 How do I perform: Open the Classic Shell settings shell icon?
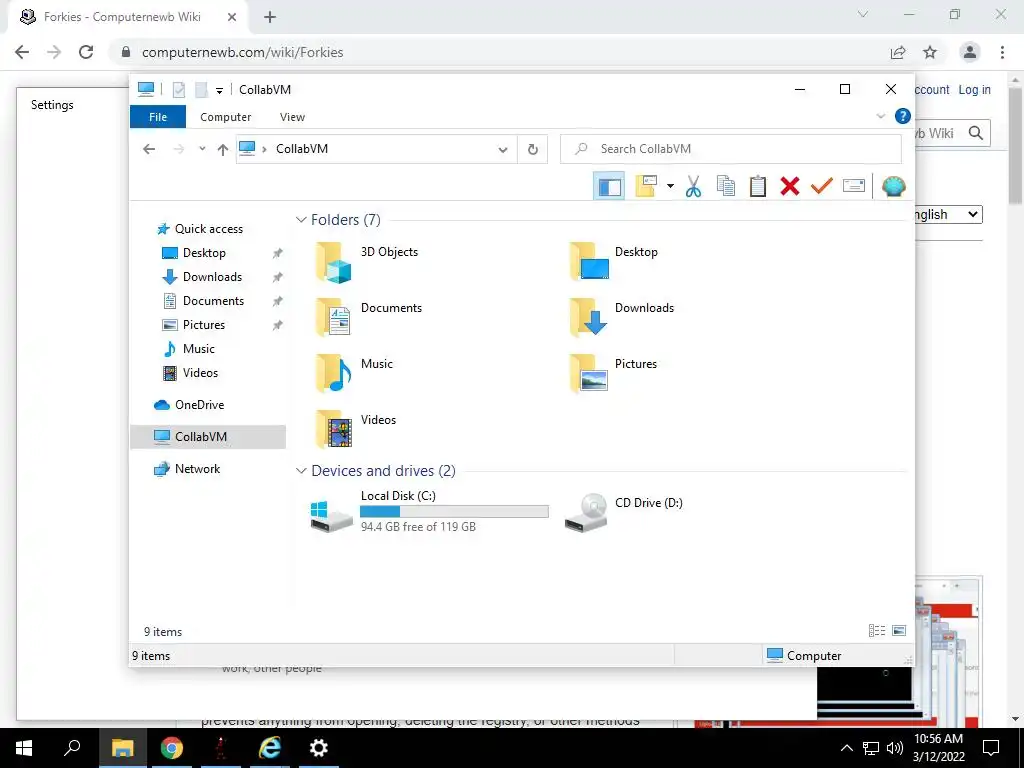click(x=893, y=186)
